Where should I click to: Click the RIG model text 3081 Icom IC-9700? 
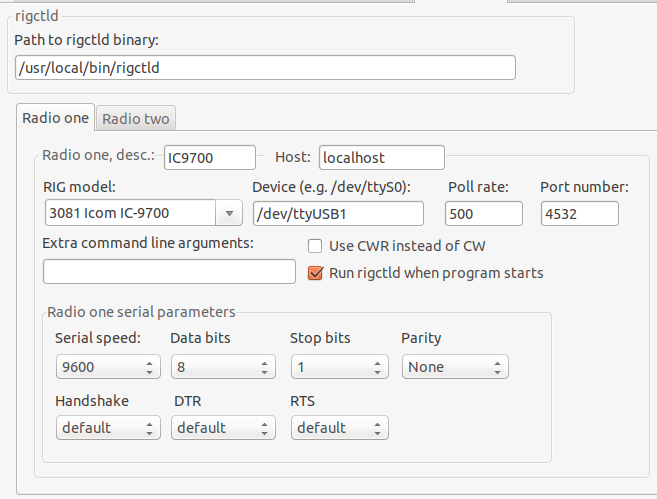point(109,213)
